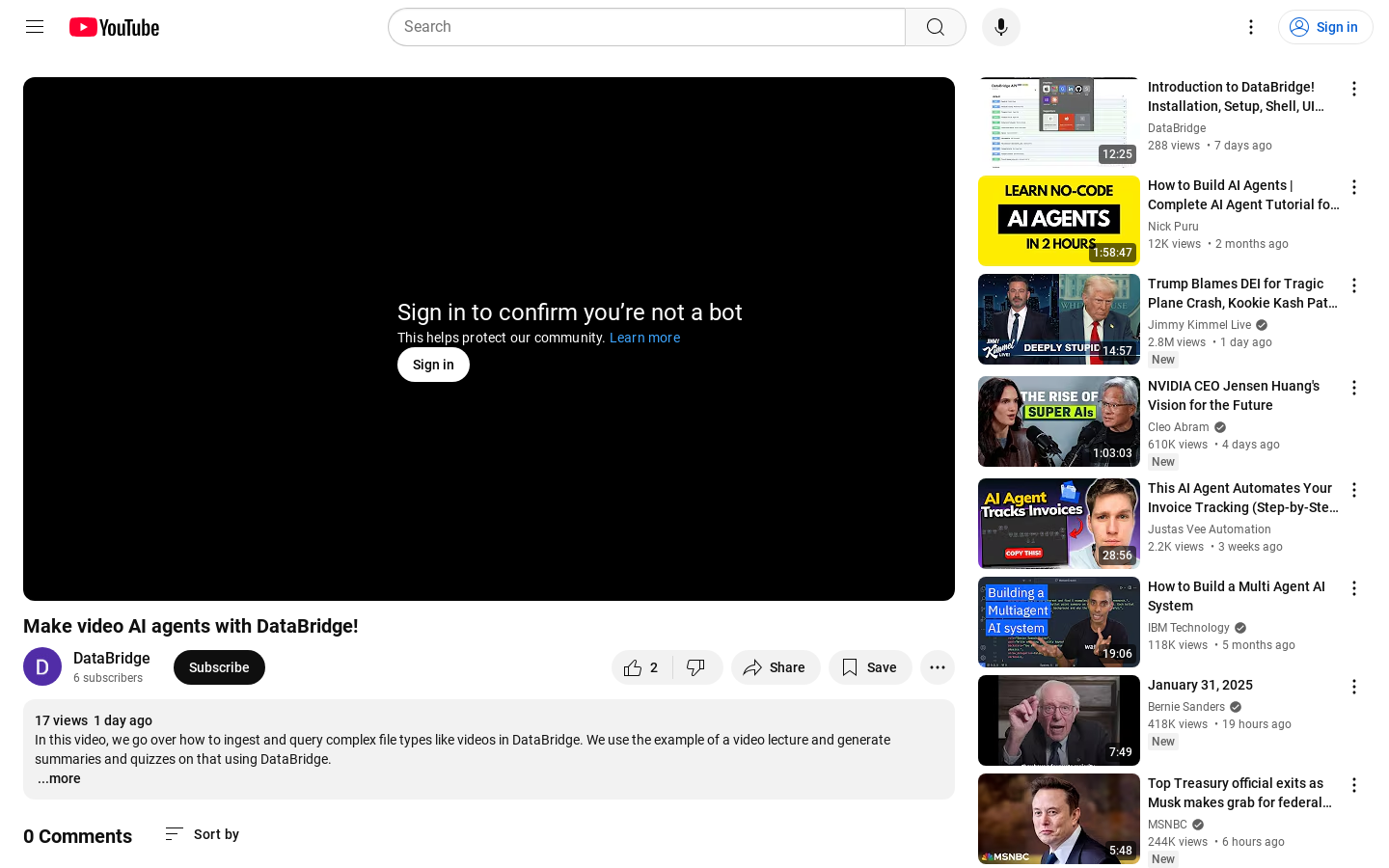Play MSNBC Musk video thumbnail
The height and width of the screenshot is (868, 1389).
[1059, 819]
